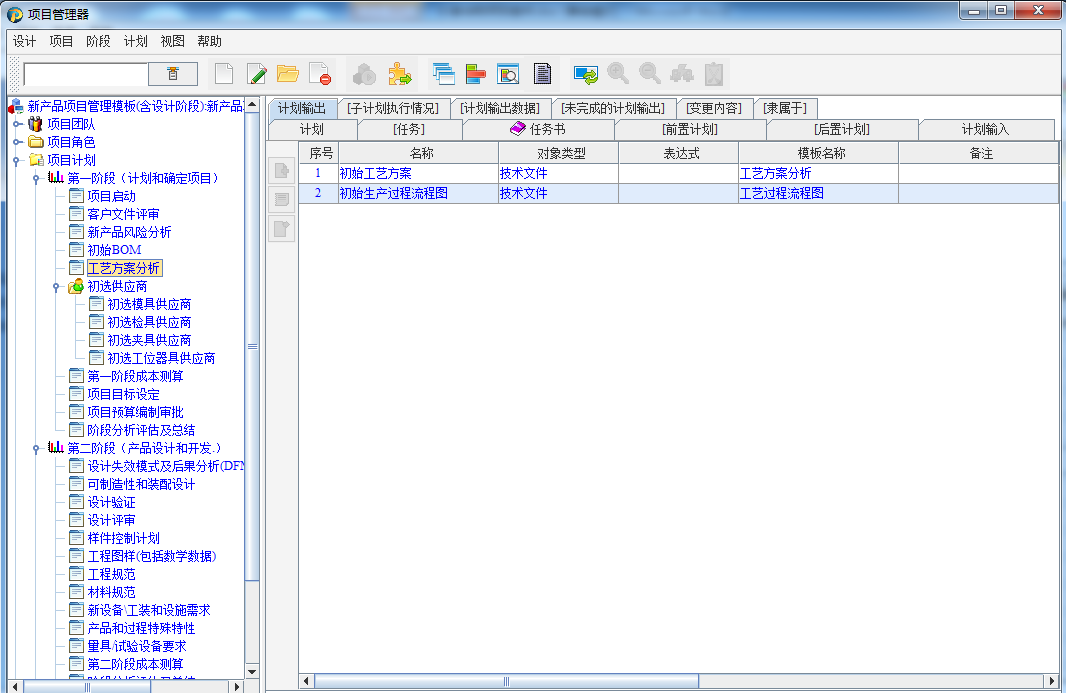Click the puzzle piece with arrow icon

[x=399, y=73]
